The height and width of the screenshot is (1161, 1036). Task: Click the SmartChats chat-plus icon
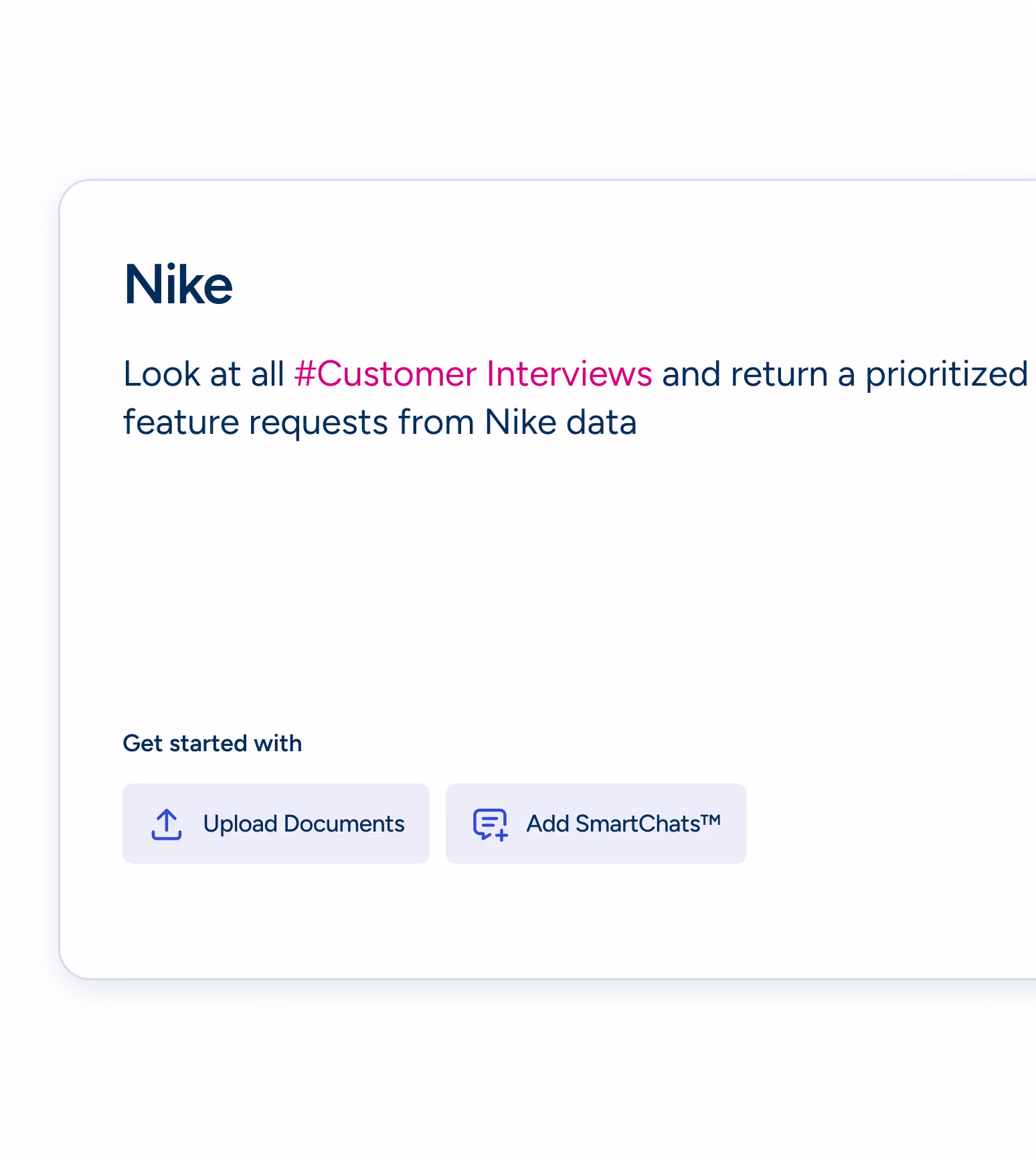click(491, 824)
